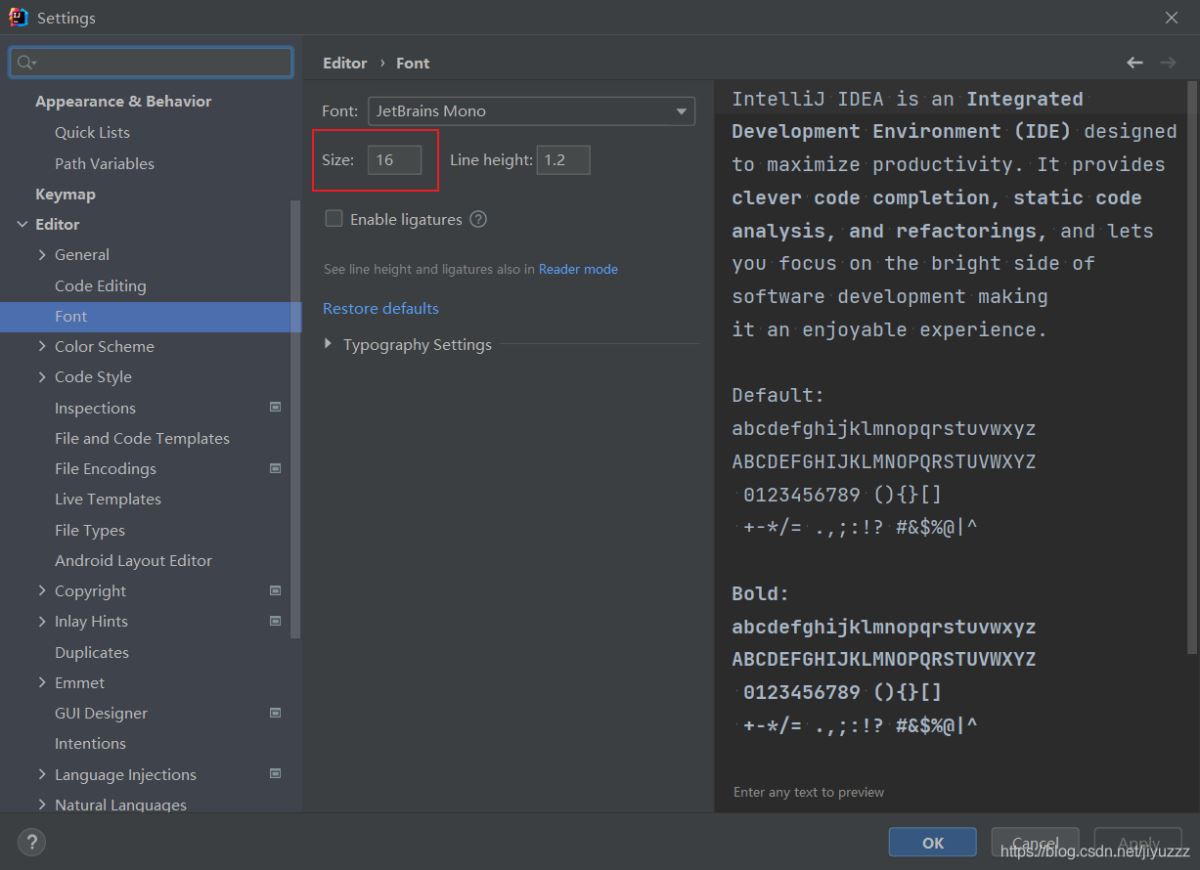The height and width of the screenshot is (870, 1200).
Task: Click the Line height input field
Action: [x=563, y=160]
